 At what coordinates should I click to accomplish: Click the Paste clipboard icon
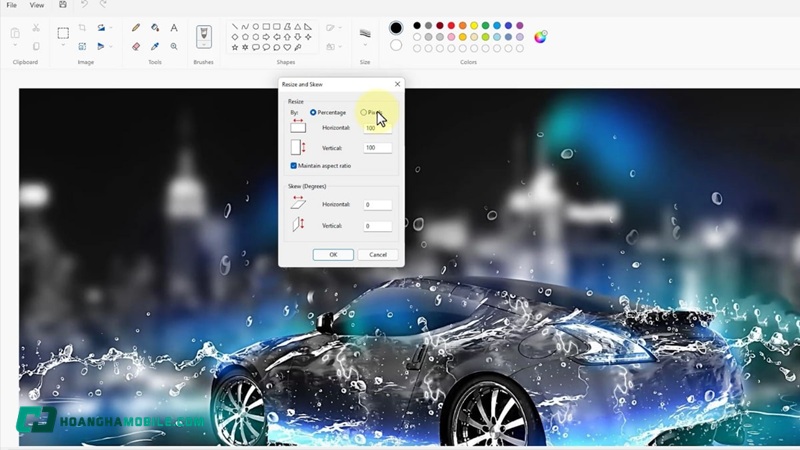tap(15, 33)
